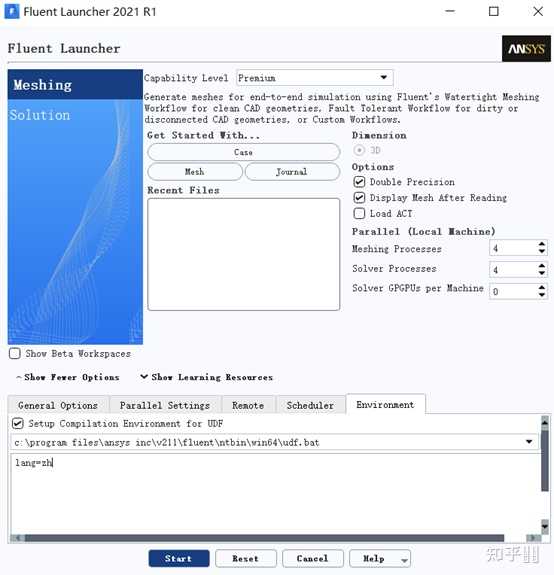The height and width of the screenshot is (575, 554).
Task: Click the ANSYS logo
Action: (x=526, y=48)
